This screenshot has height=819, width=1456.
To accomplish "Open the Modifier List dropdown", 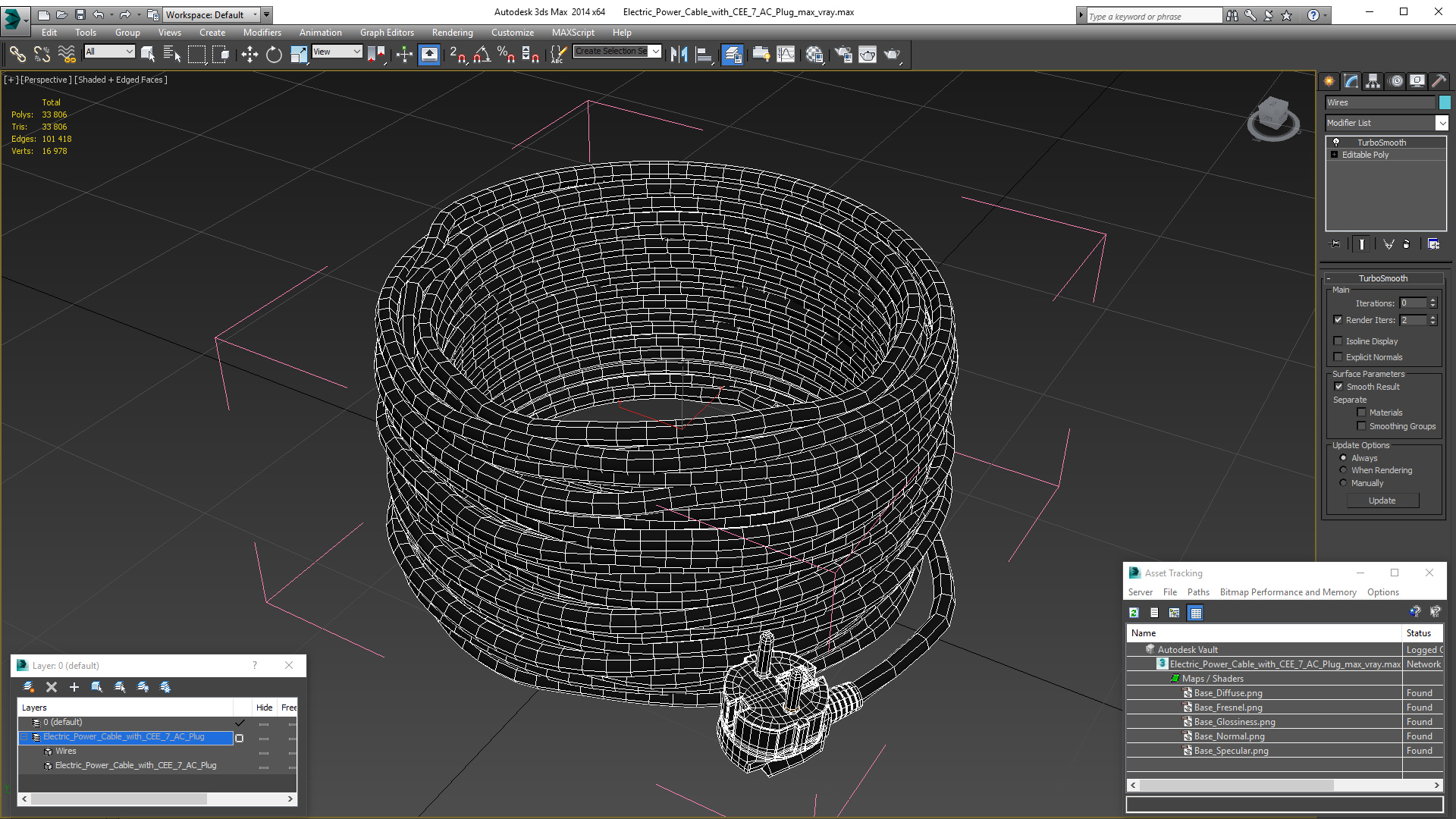I will click(1442, 123).
